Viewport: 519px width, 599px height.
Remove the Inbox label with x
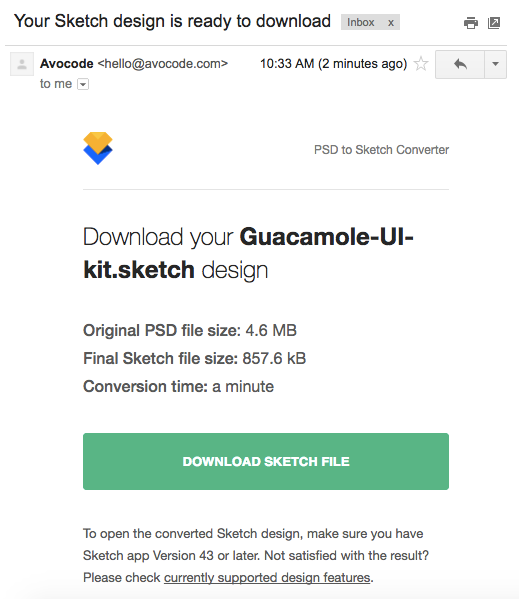(391, 23)
